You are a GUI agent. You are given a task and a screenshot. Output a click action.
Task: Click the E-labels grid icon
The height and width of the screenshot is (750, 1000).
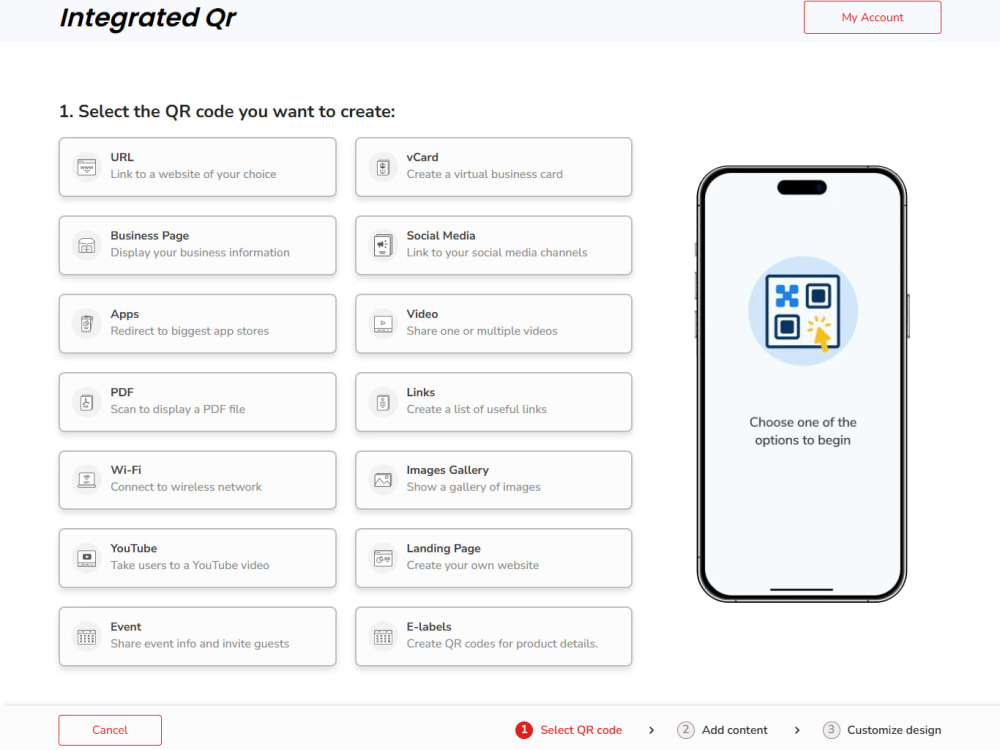point(383,637)
